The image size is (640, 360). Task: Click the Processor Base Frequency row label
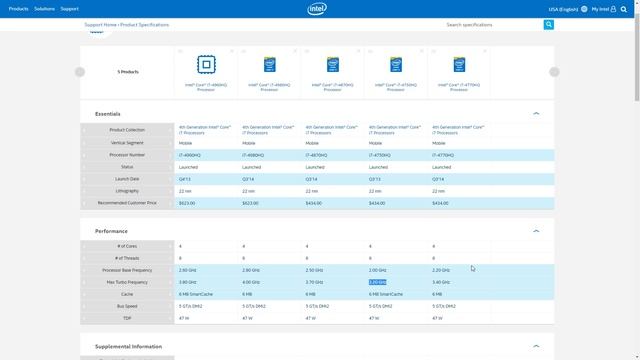pos(127,270)
